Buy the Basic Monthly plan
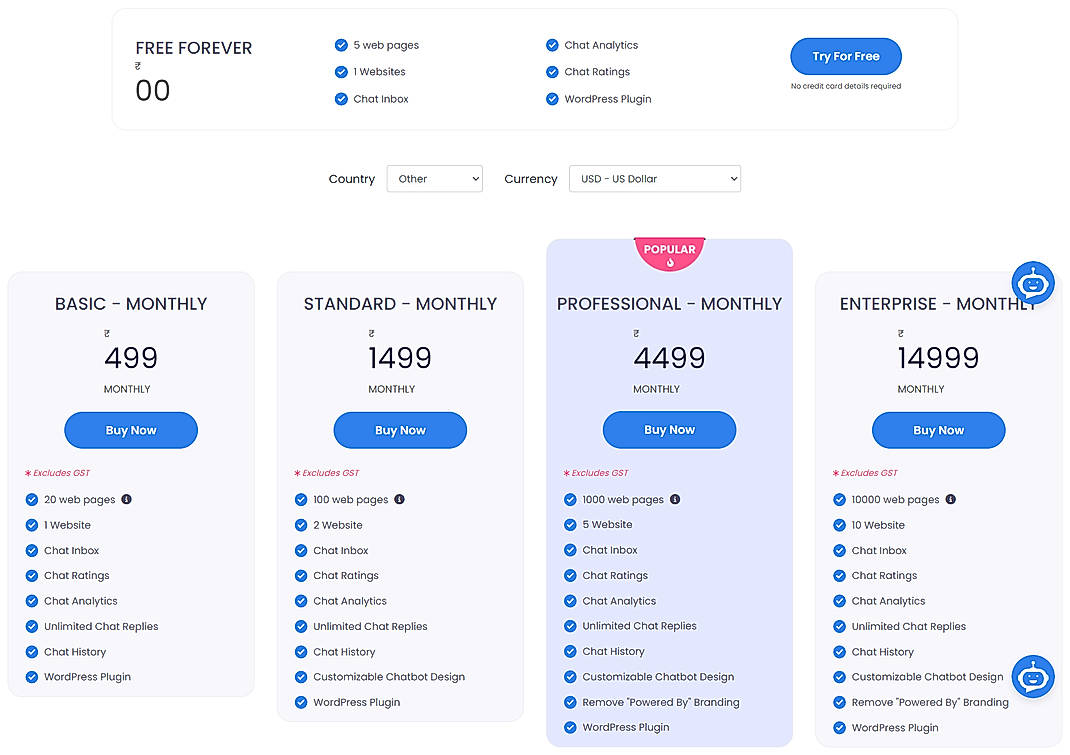1070x755 pixels. click(131, 430)
